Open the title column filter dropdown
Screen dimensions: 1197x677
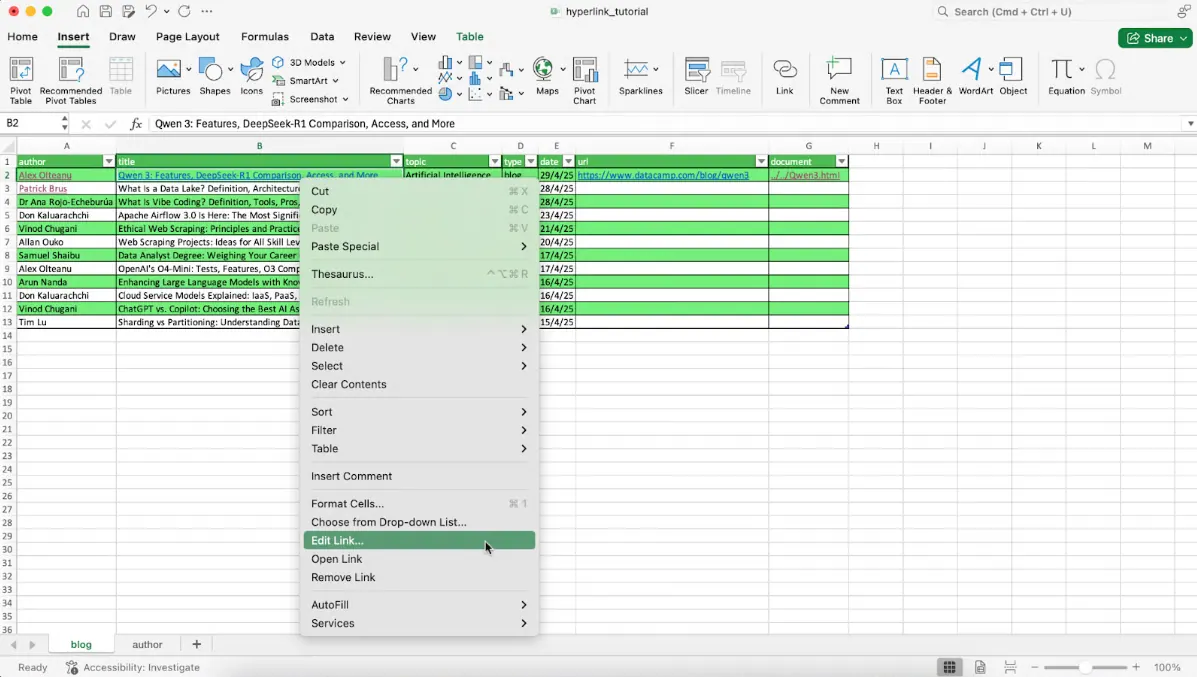point(396,161)
